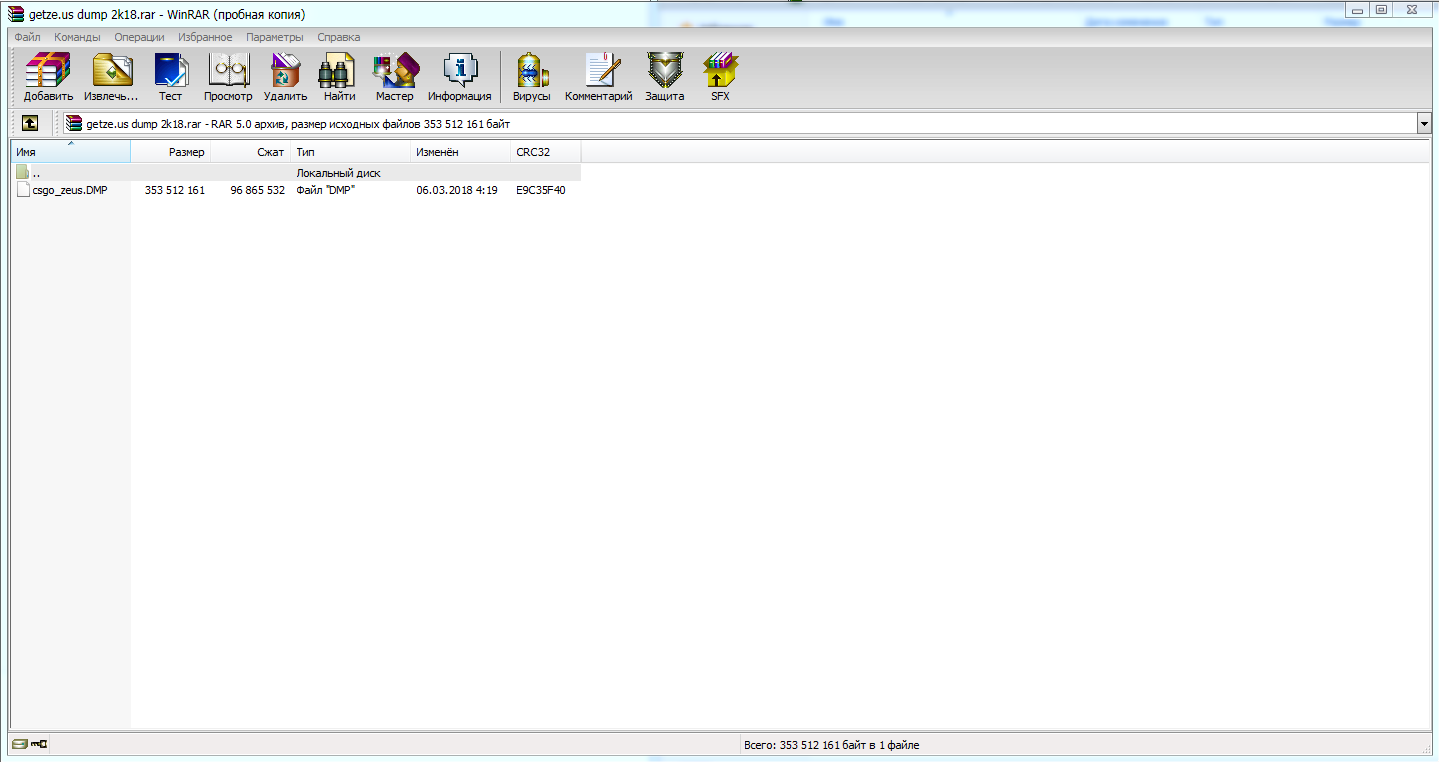This screenshot has height=762, width=1439.
Task: Open the Просмотр (View) tool
Action: pos(228,77)
